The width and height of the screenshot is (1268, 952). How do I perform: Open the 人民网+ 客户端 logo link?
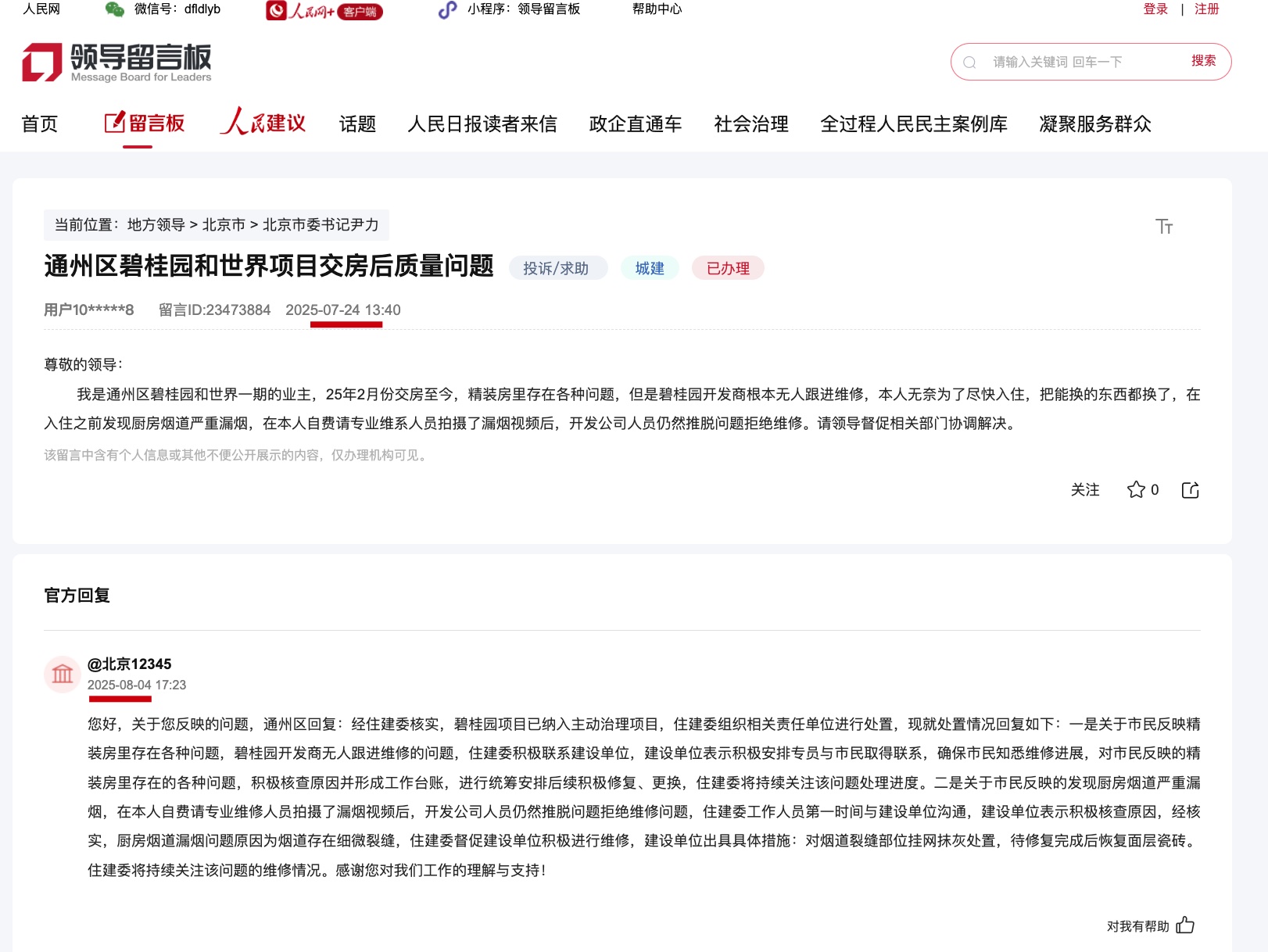pos(324,10)
